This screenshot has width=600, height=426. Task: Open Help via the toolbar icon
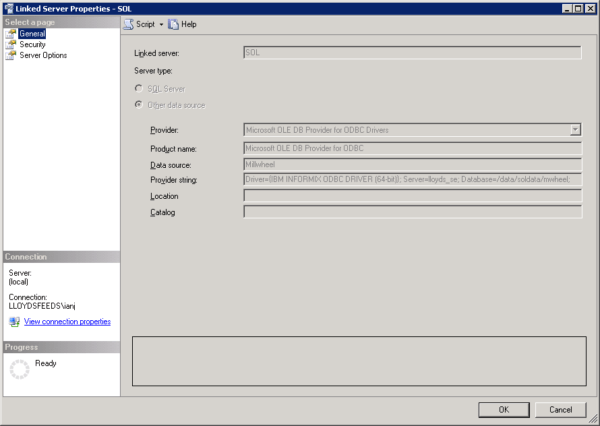point(174,23)
